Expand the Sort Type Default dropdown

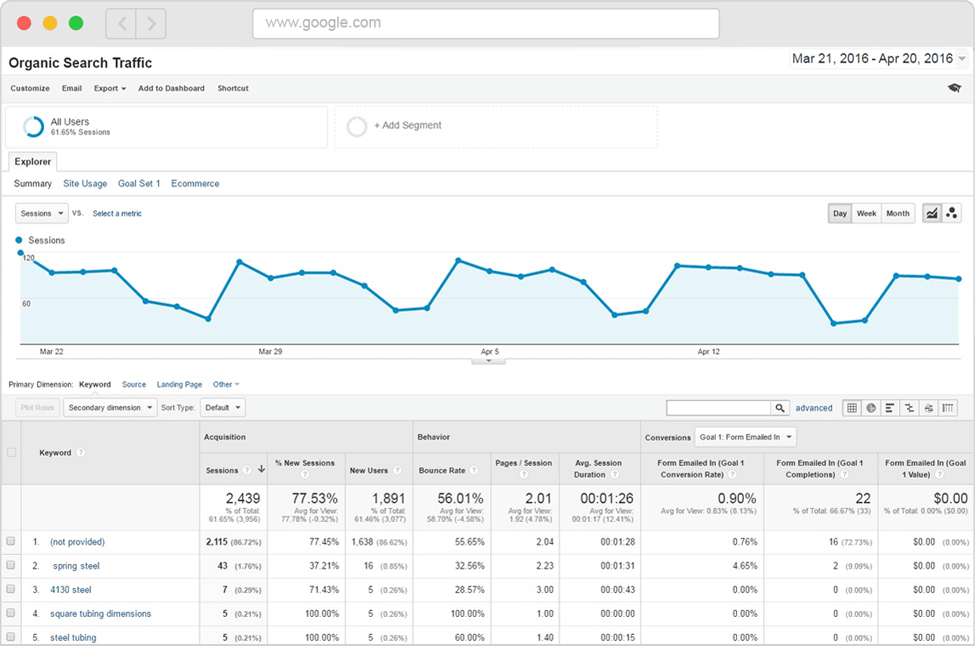point(222,408)
